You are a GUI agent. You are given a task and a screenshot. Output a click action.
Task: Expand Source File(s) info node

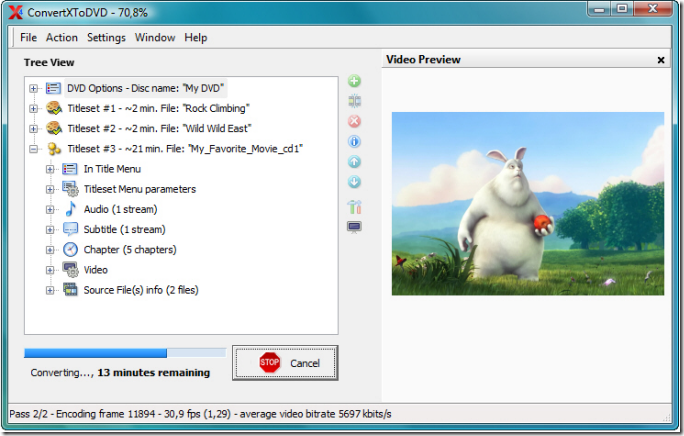50,290
